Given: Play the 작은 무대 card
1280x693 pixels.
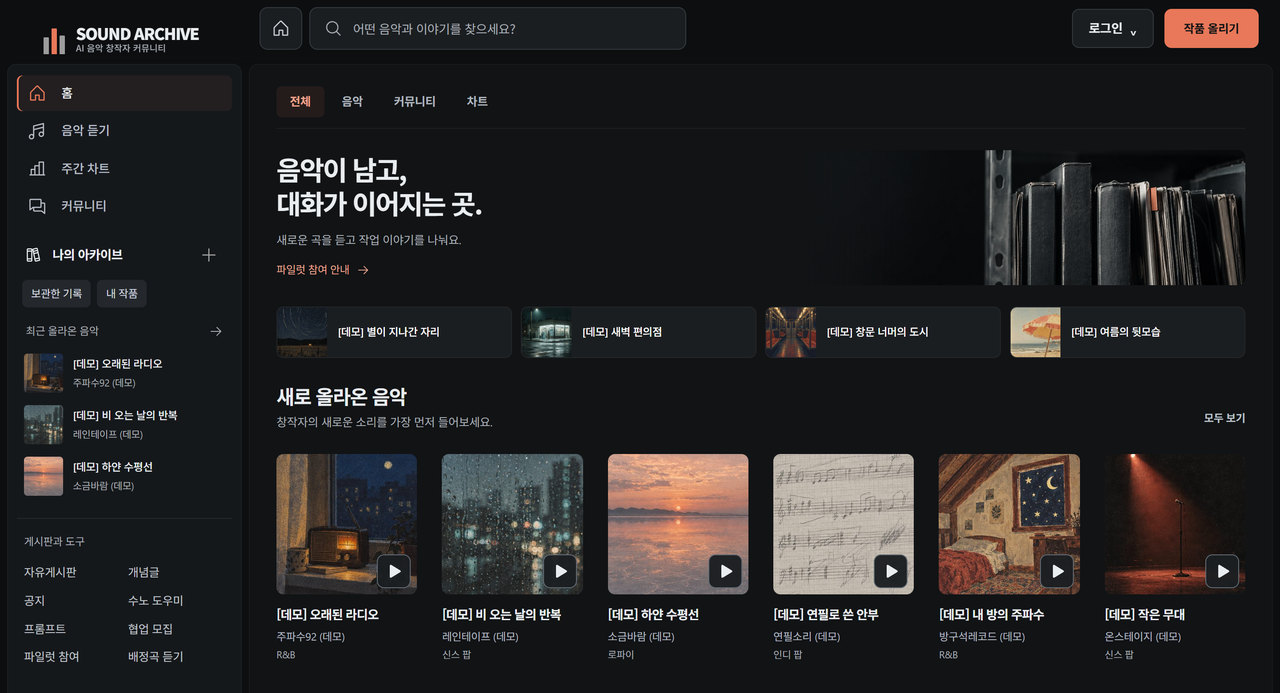Looking at the screenshot, I should [1222, 571].
